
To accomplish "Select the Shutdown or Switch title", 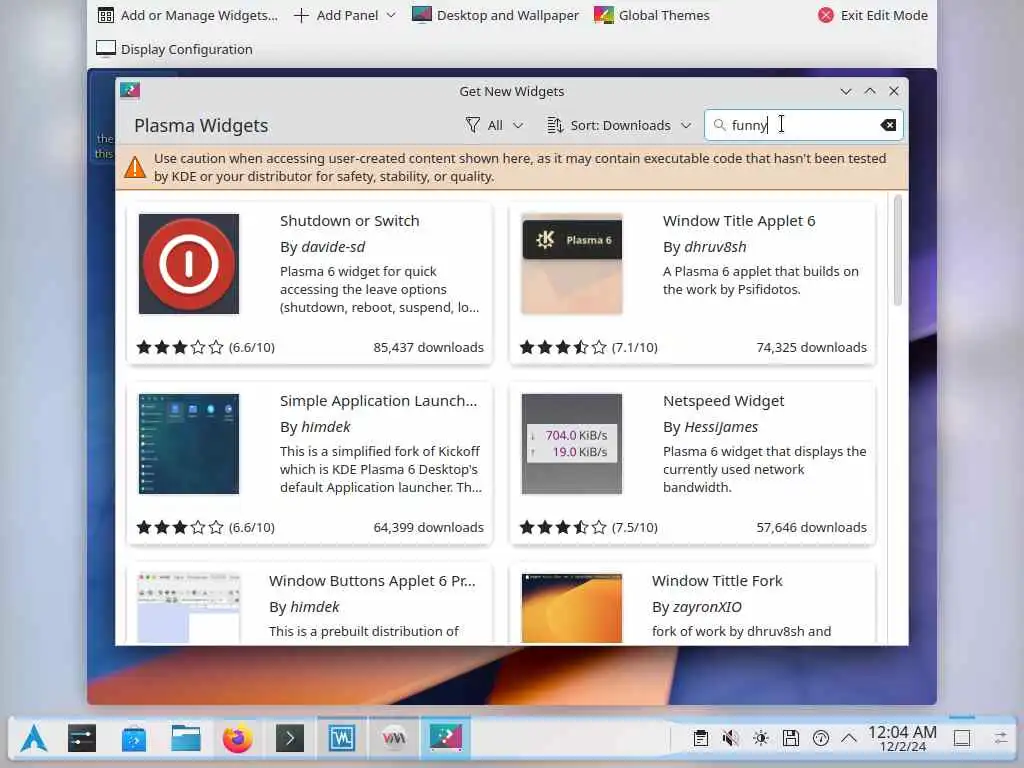I will click(x=349, y=221).
